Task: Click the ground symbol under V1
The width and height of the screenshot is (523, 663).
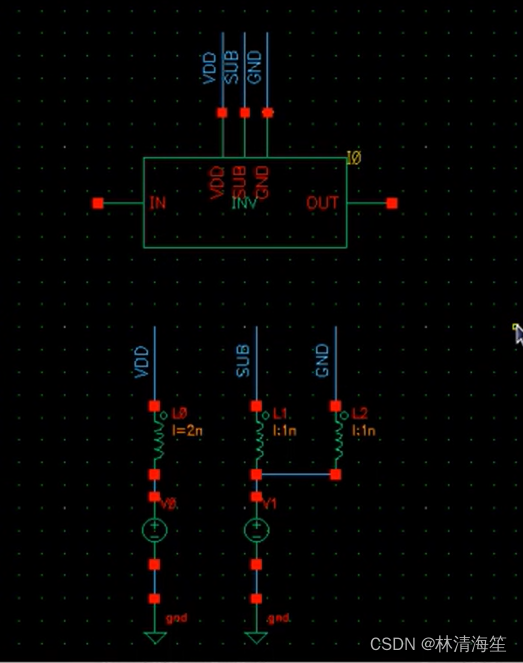Action: tap(256, 637)
